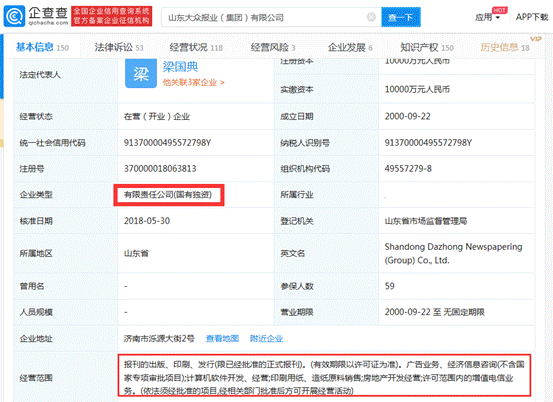Viewport: 553px width, 402px height.
Task: Select the status 在营（开业）企业
Action: tap(157, 116)
